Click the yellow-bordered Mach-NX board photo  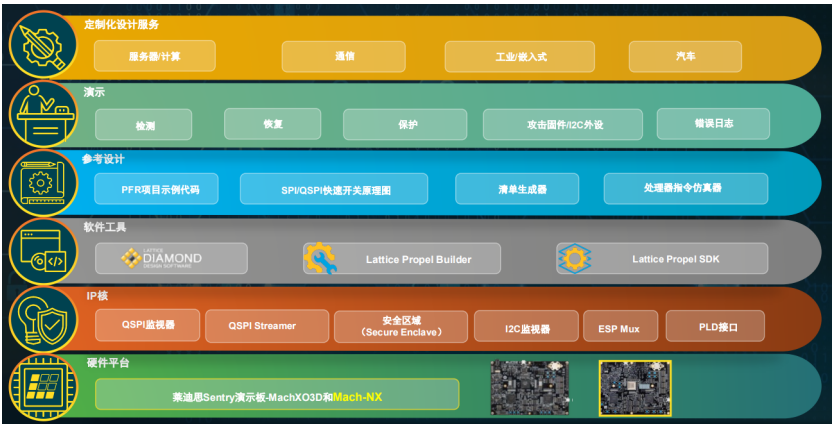coord(635,388)
